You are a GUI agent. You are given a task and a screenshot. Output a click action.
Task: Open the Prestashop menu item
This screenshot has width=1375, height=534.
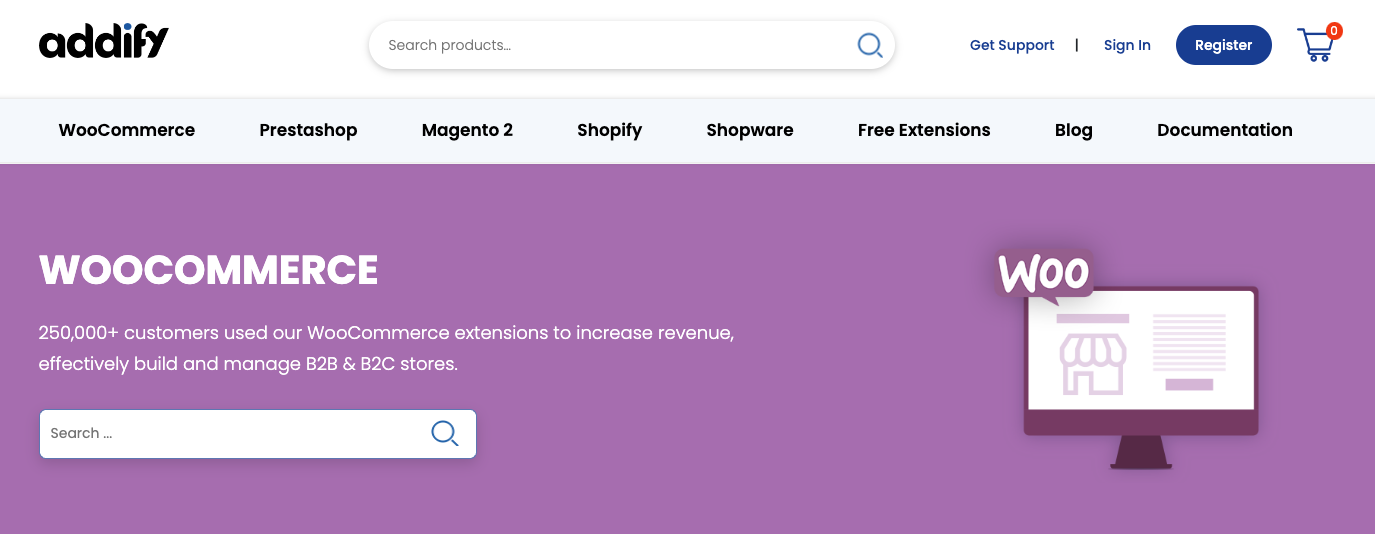(x=308, y=130)
